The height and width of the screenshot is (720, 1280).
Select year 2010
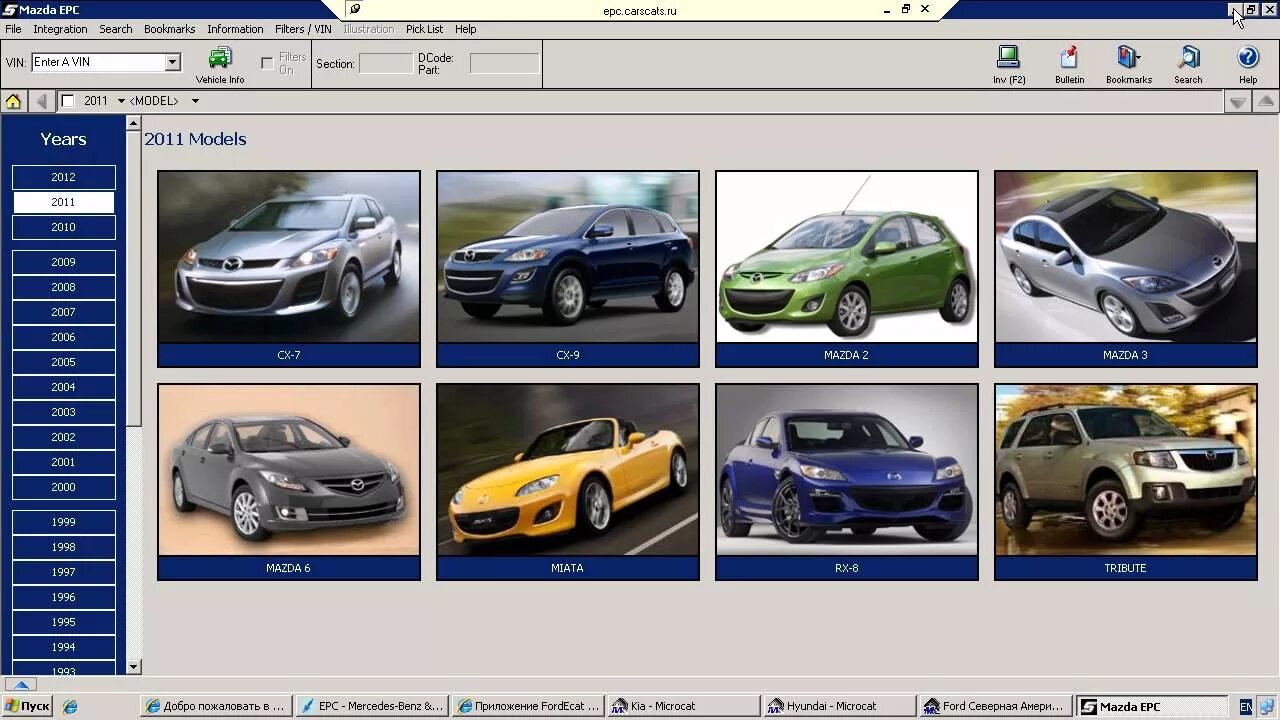point(64,227)
